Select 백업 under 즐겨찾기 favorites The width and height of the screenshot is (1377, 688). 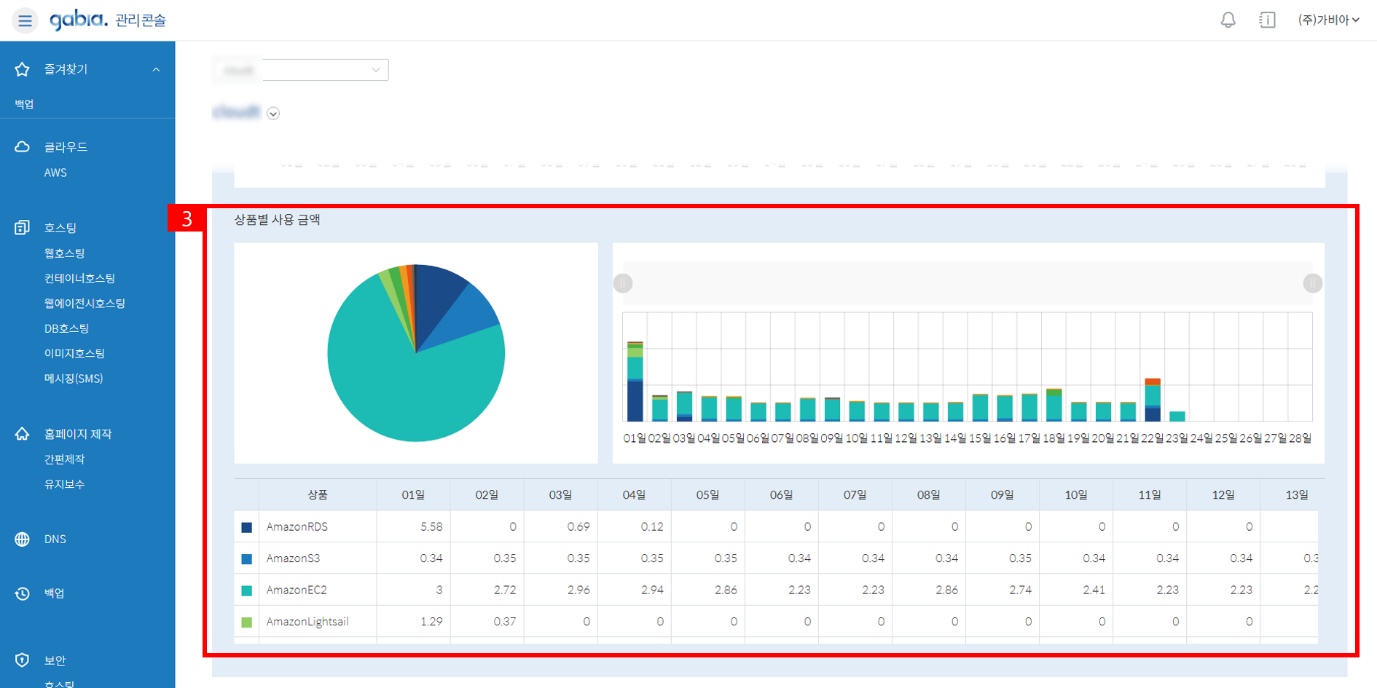click(24, 104)
